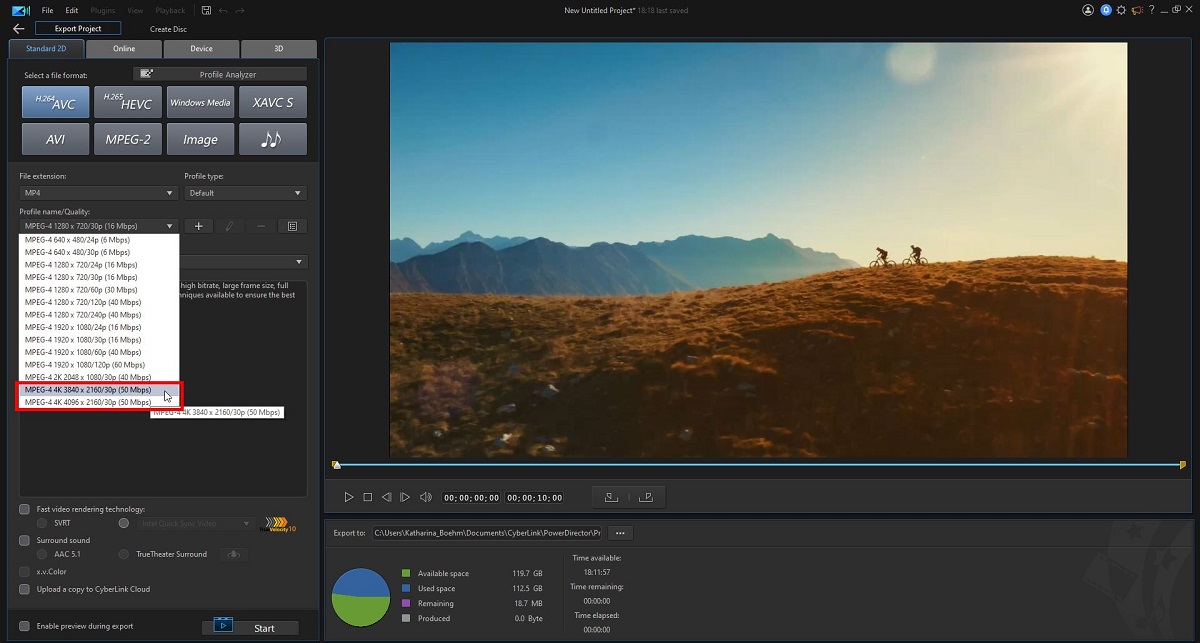This screenshot has width=1200, height=643.
Task: Add a new profile with the plus icon
Action: tap(198, 227)
